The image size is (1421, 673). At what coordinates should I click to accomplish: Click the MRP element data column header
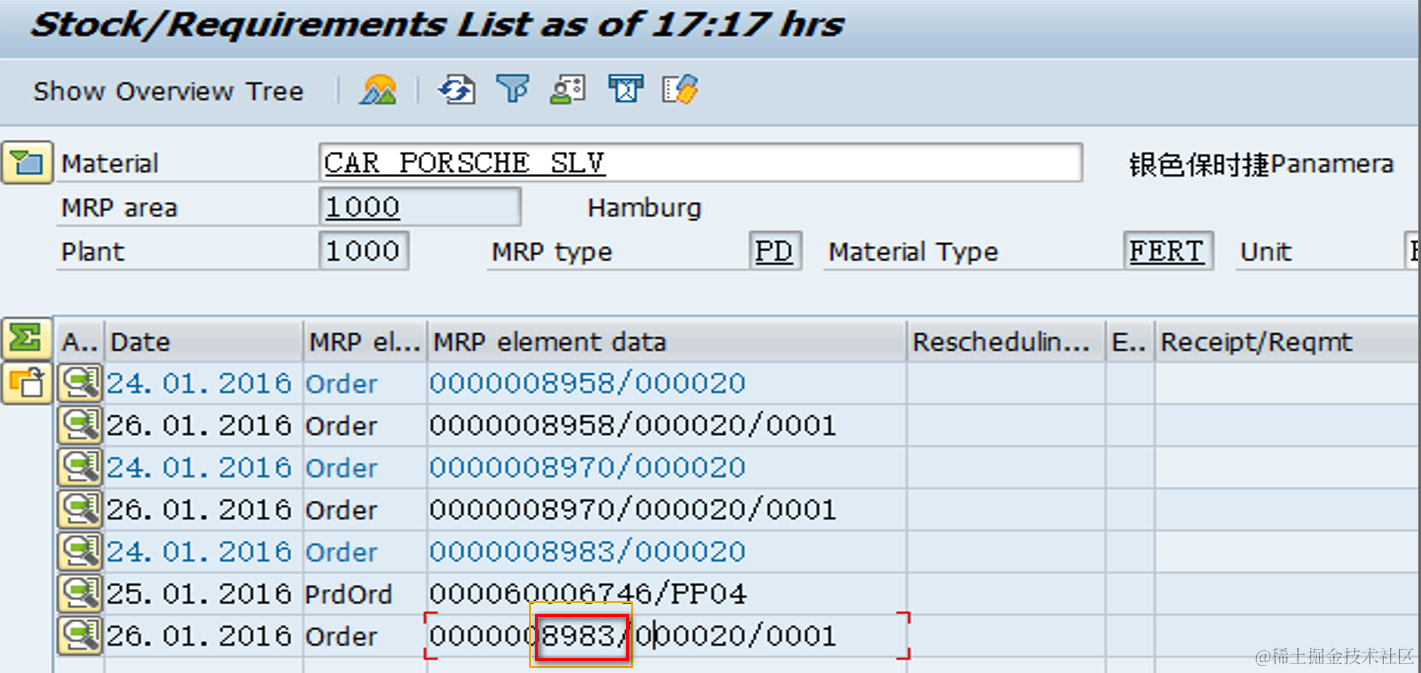tap(667, 342)
